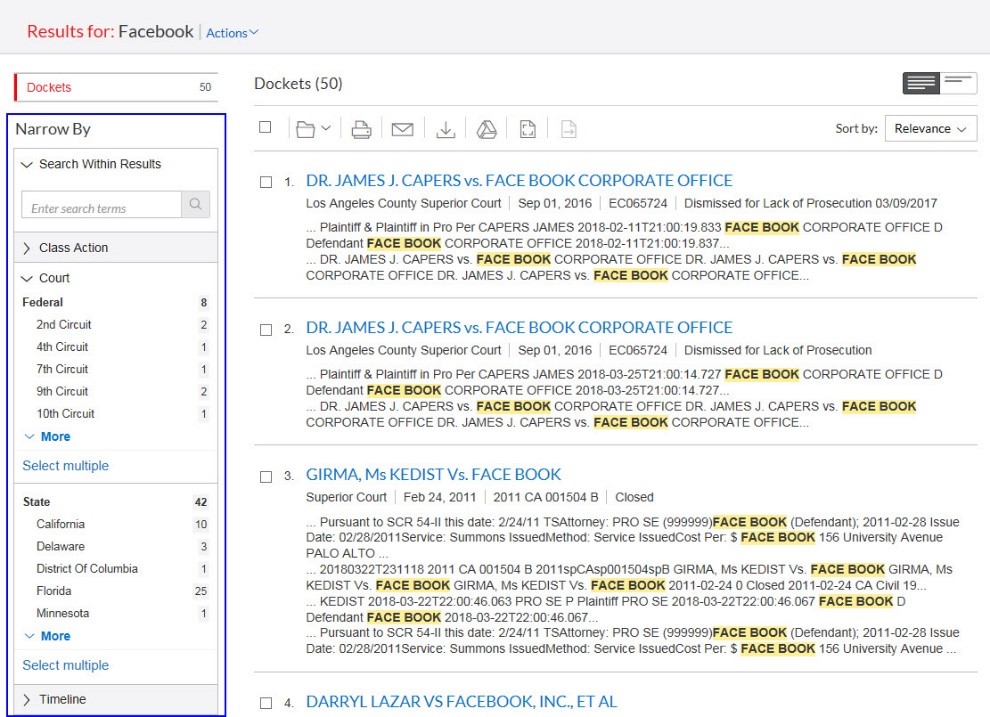Viewport: 990px width, 717px height.
Task: Check the box for result 2
Action: [266, 329]
